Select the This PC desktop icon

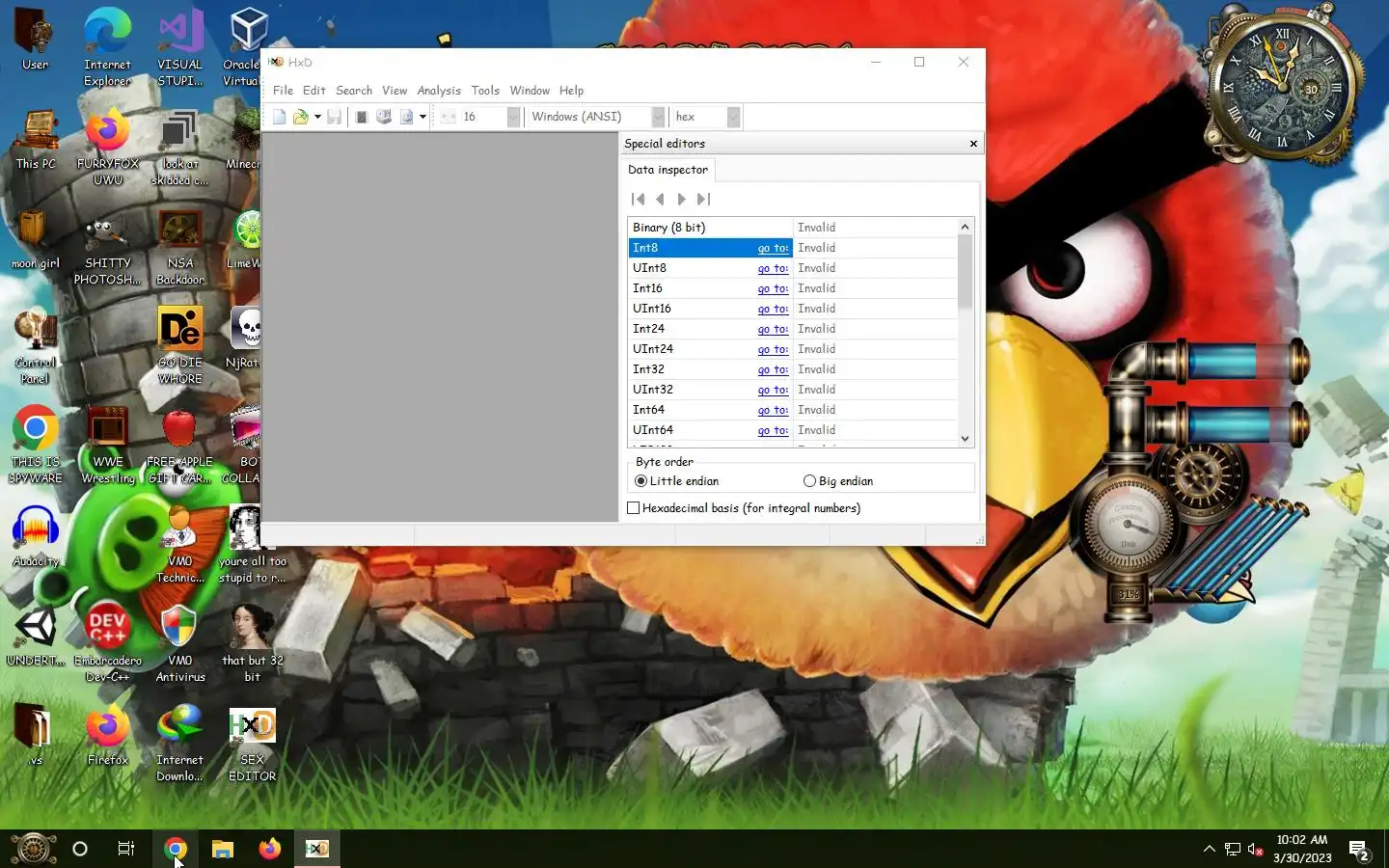coord(36,140)
